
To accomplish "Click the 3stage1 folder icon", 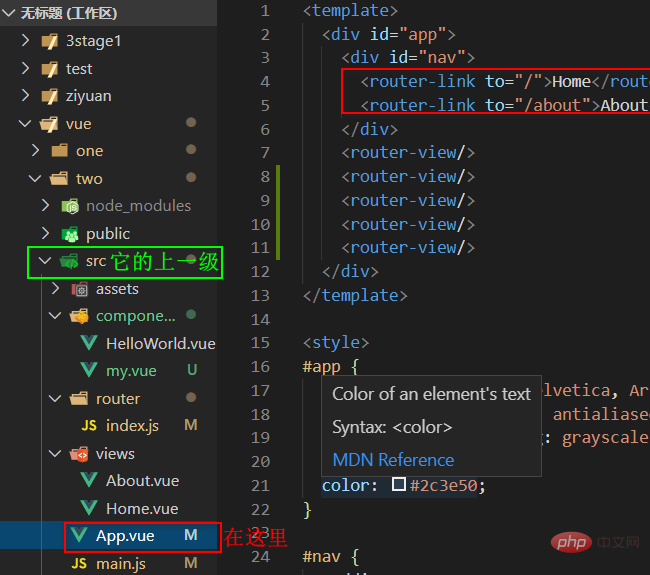I will (x=50, y=41).
